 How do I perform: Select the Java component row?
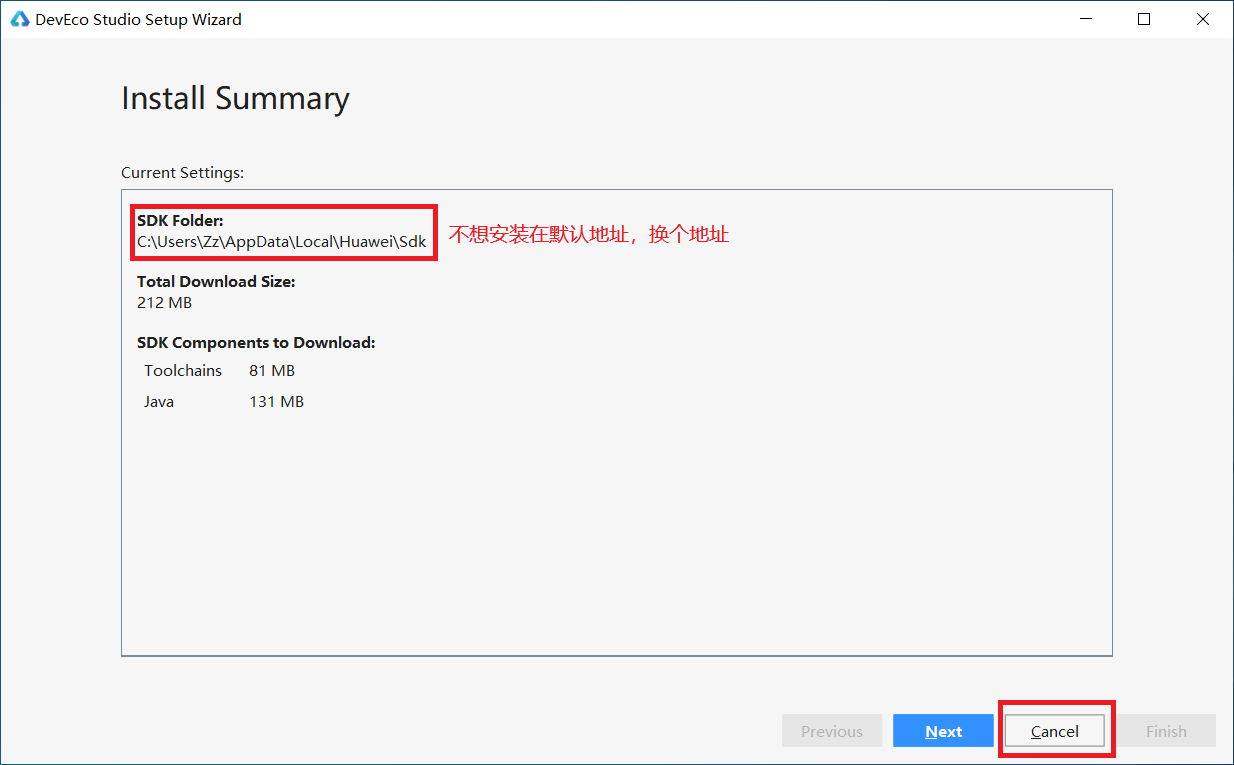pos(223,402)
